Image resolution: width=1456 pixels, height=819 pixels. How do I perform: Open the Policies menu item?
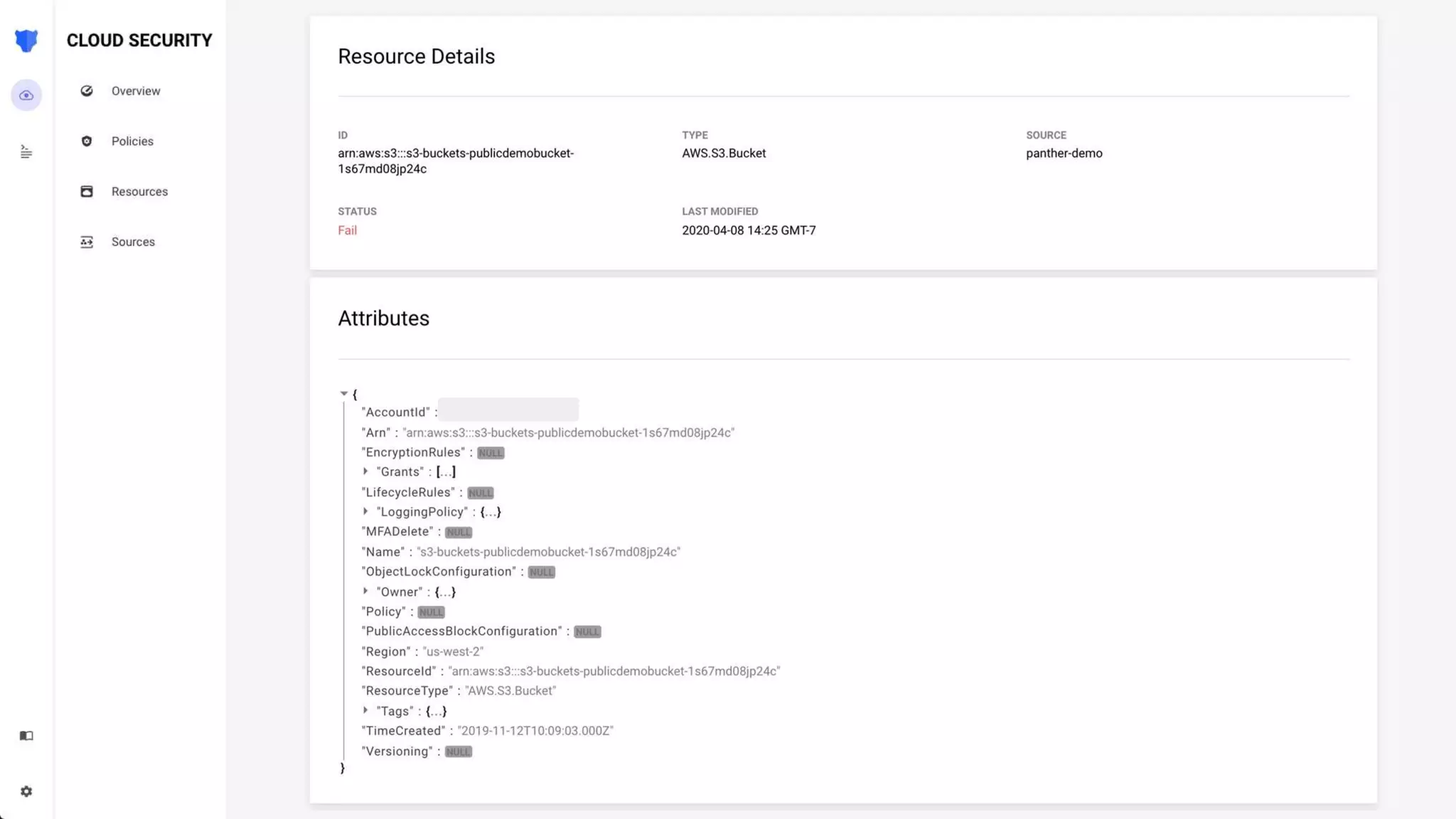132,141
